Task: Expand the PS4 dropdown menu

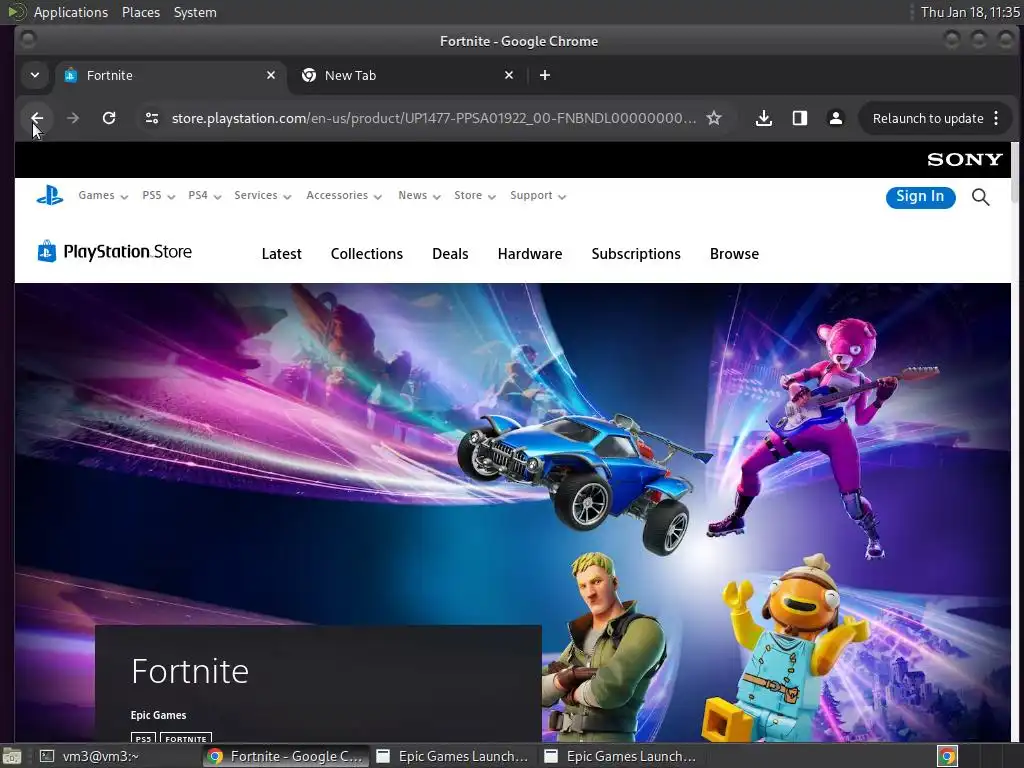Action: click(x=204, y=195)
